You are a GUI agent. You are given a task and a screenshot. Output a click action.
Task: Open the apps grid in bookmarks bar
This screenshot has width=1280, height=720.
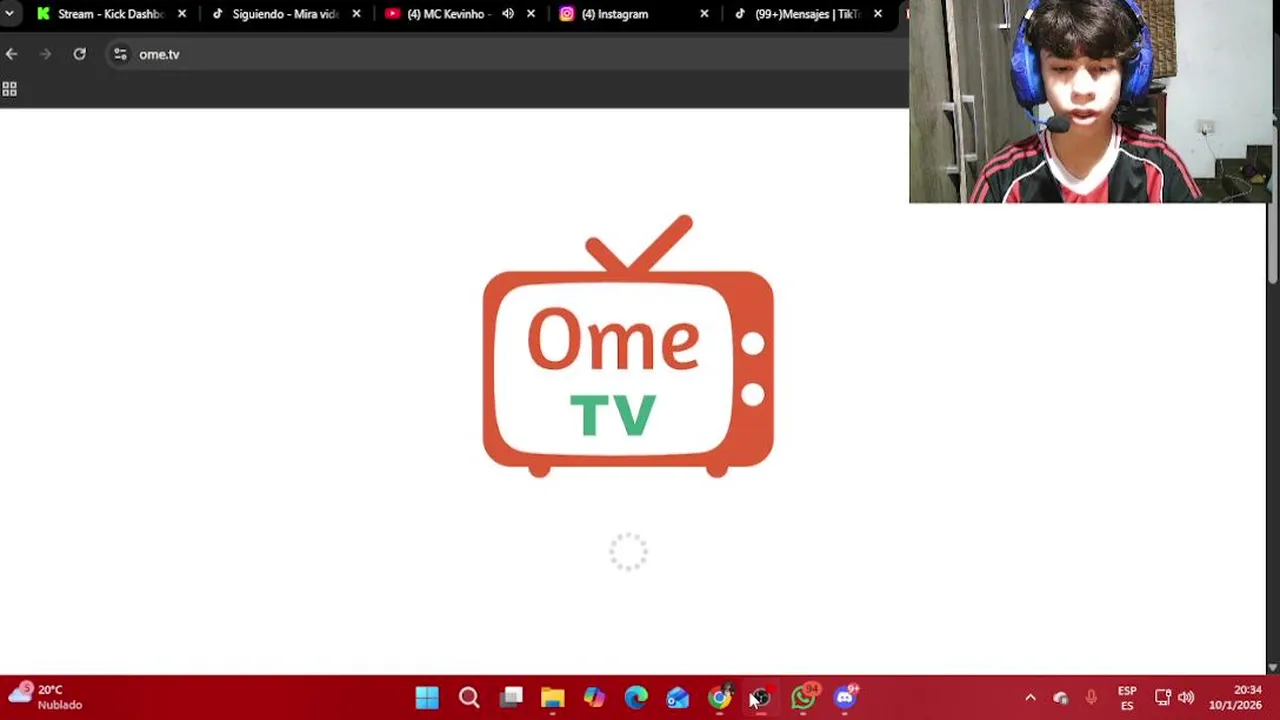coord(9,89)
